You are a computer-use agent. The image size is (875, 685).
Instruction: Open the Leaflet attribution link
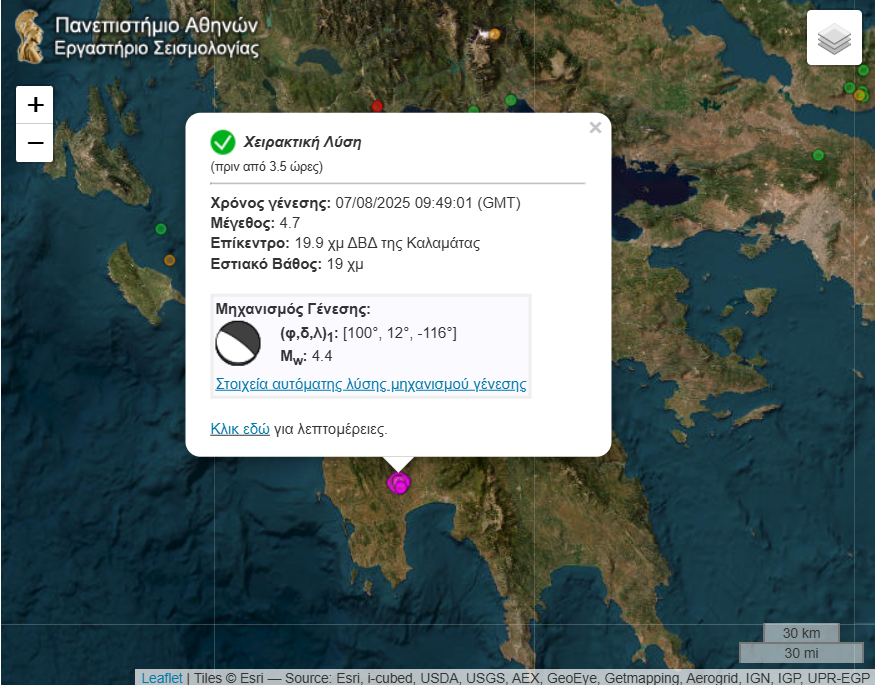(x=162, y=677)
